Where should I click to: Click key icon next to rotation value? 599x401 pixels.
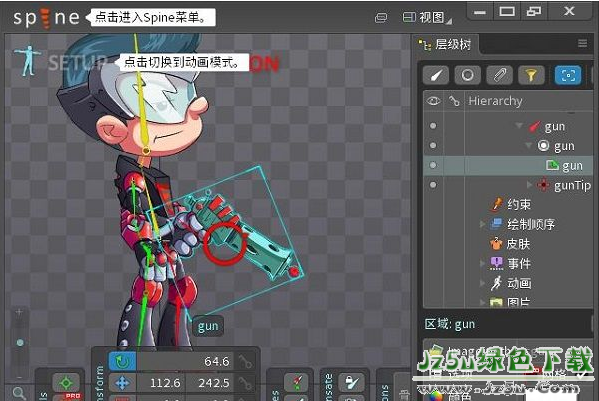click(x=245, y=361)
